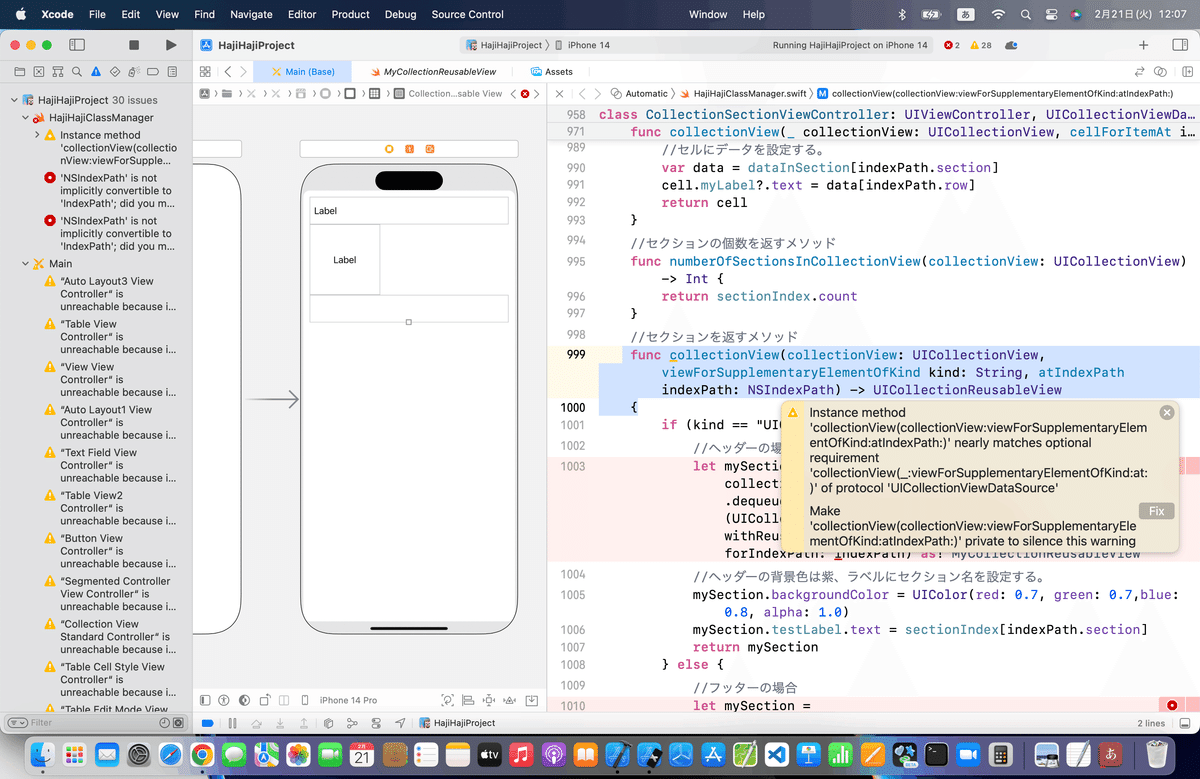The image size is (1200, 779).
Task: Select the top Label in storyboard scene
Action: [409, 211]
